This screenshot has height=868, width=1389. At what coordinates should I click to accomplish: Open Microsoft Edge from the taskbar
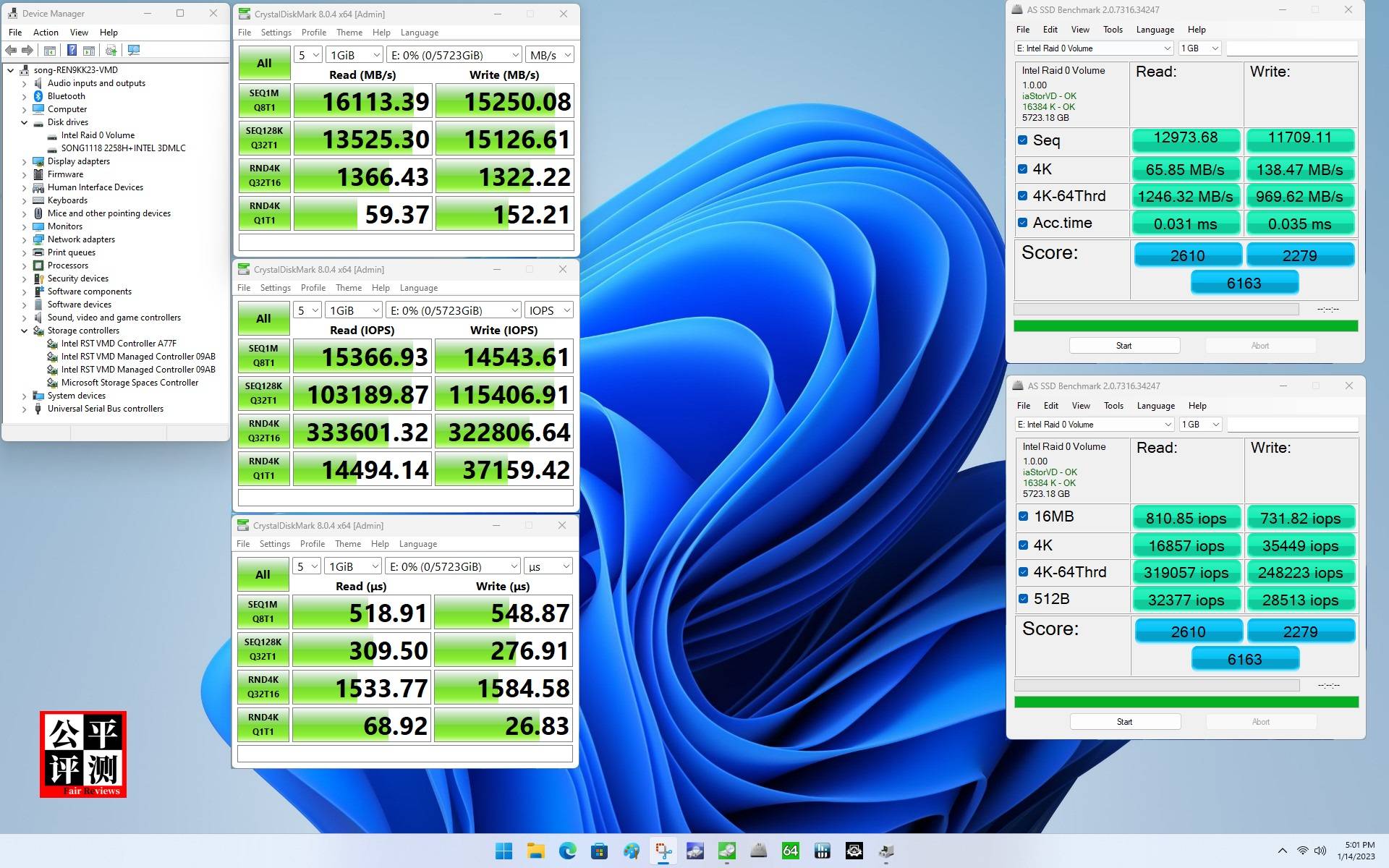click(x=567, y=851)
